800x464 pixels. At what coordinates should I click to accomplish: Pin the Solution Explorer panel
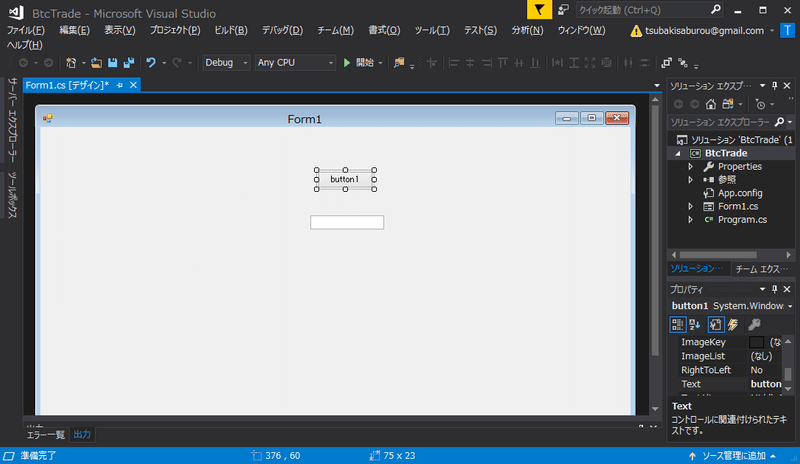pyautogui.click(x=774, y=86)
